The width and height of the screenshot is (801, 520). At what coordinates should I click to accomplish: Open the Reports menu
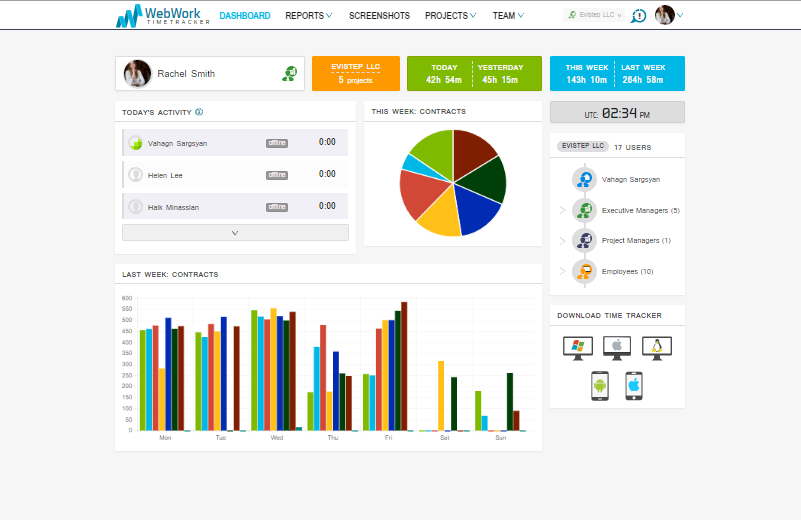(309, 16)
